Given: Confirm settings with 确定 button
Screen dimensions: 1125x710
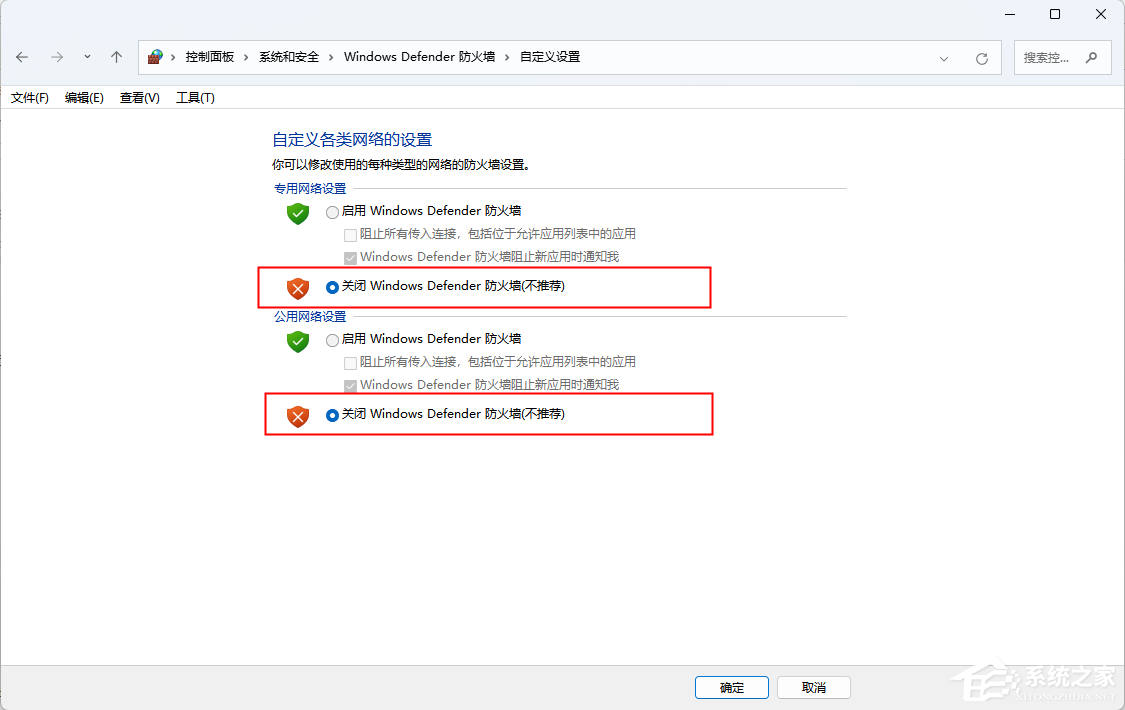Looking at the screenshot, I should [732, 687].
